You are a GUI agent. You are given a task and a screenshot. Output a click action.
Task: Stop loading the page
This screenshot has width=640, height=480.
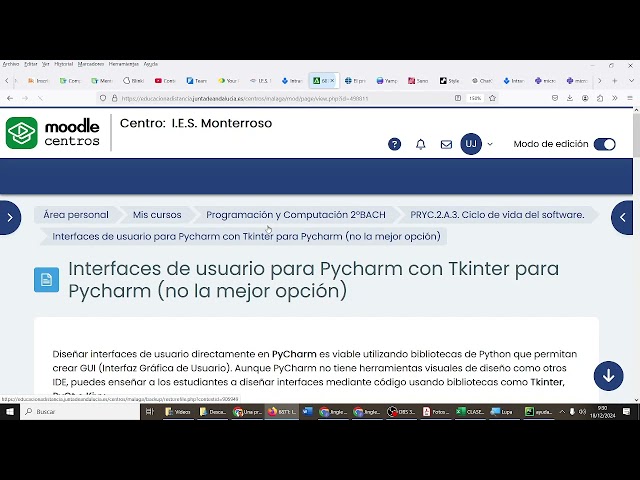[40, 98]
